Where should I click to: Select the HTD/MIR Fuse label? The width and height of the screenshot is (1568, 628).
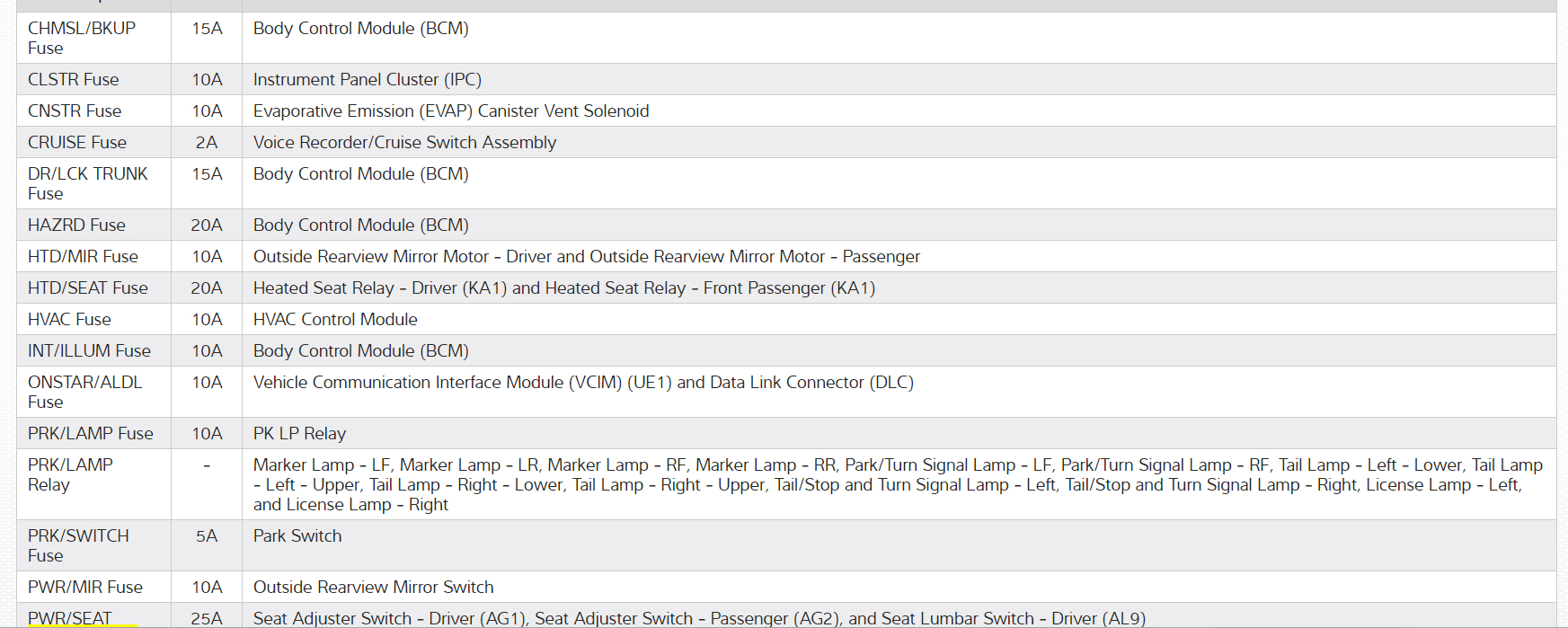pos(83,256)
